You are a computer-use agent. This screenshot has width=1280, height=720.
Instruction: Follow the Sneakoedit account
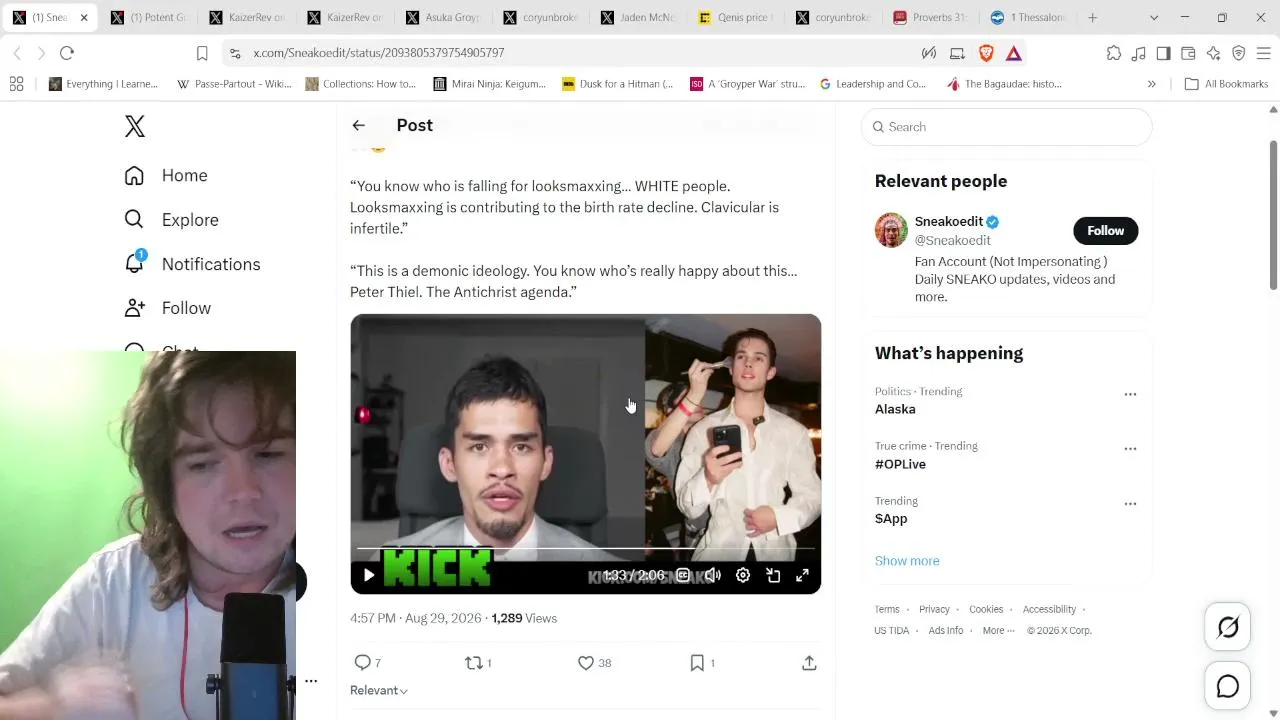[1105, 231]
